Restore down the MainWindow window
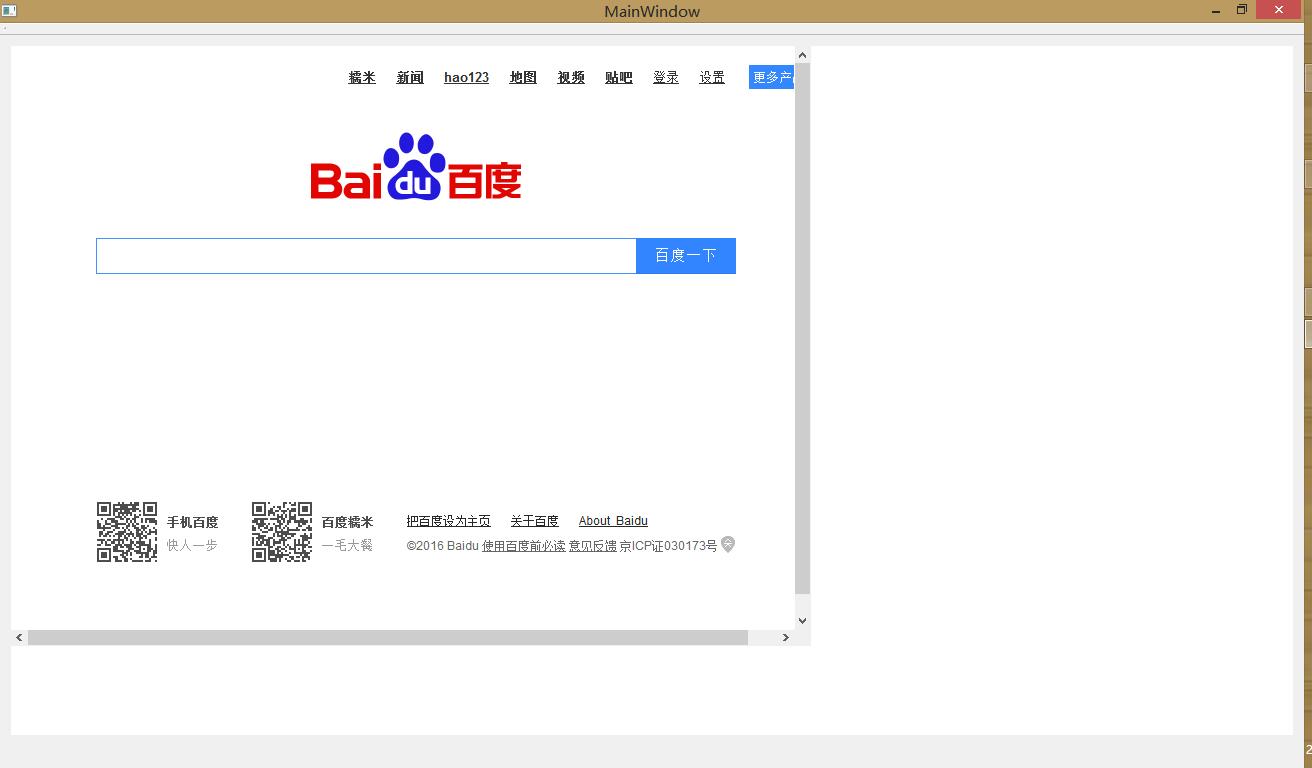This screenshot has width=1312, height=768. coord(1242,10)
